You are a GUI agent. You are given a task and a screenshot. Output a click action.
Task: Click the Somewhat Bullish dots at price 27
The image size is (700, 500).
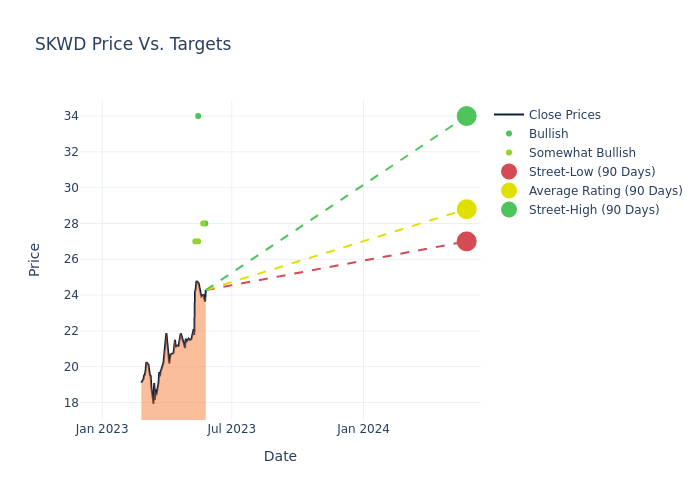[x=197, y=241]
